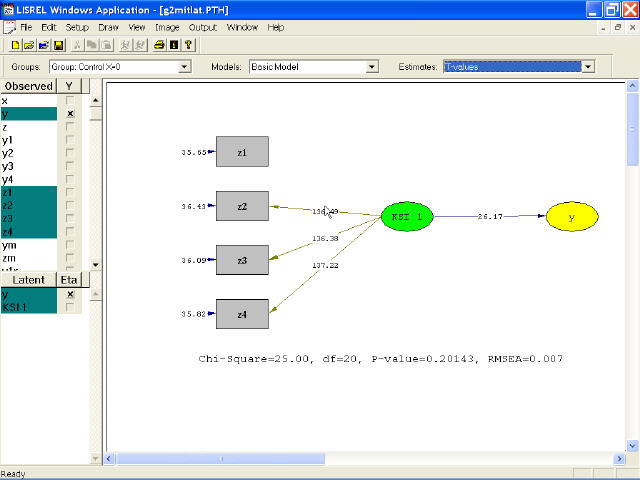Check the Y checkbox for variable x
The width and height of the screenshot is (640, 480).
(70, 101)
